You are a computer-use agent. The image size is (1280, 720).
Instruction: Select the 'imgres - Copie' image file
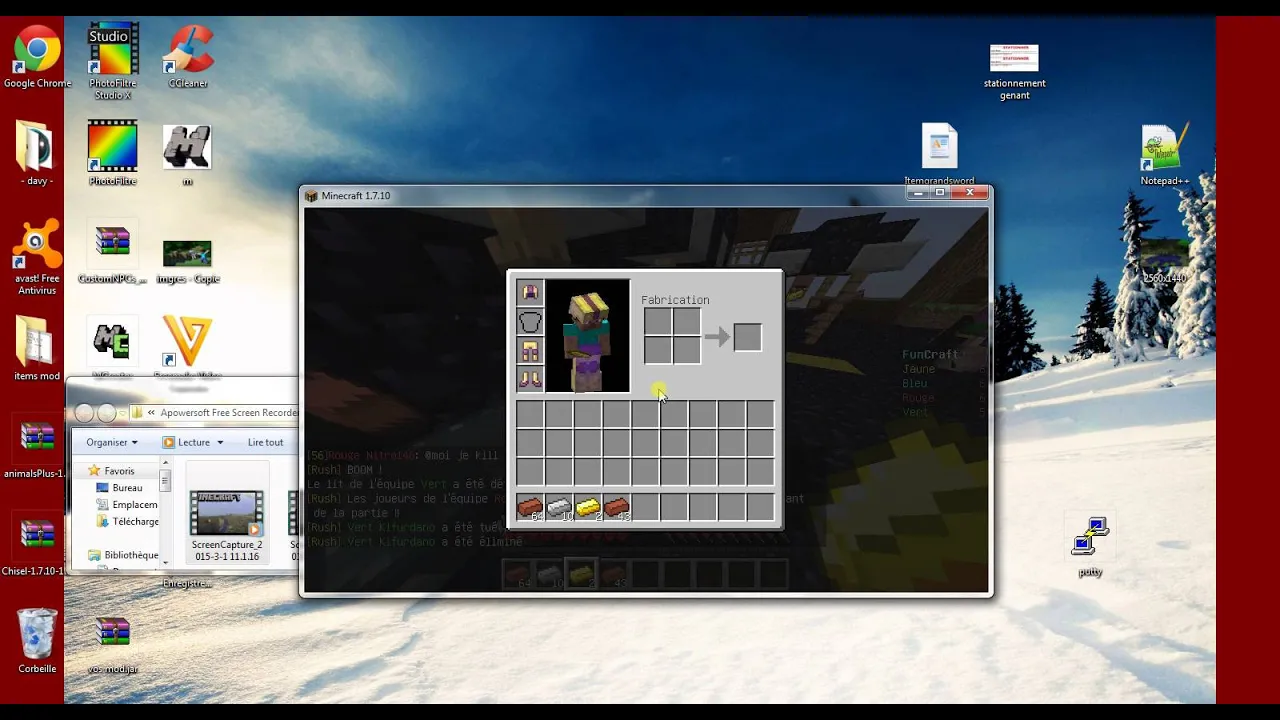click(187, 262)
